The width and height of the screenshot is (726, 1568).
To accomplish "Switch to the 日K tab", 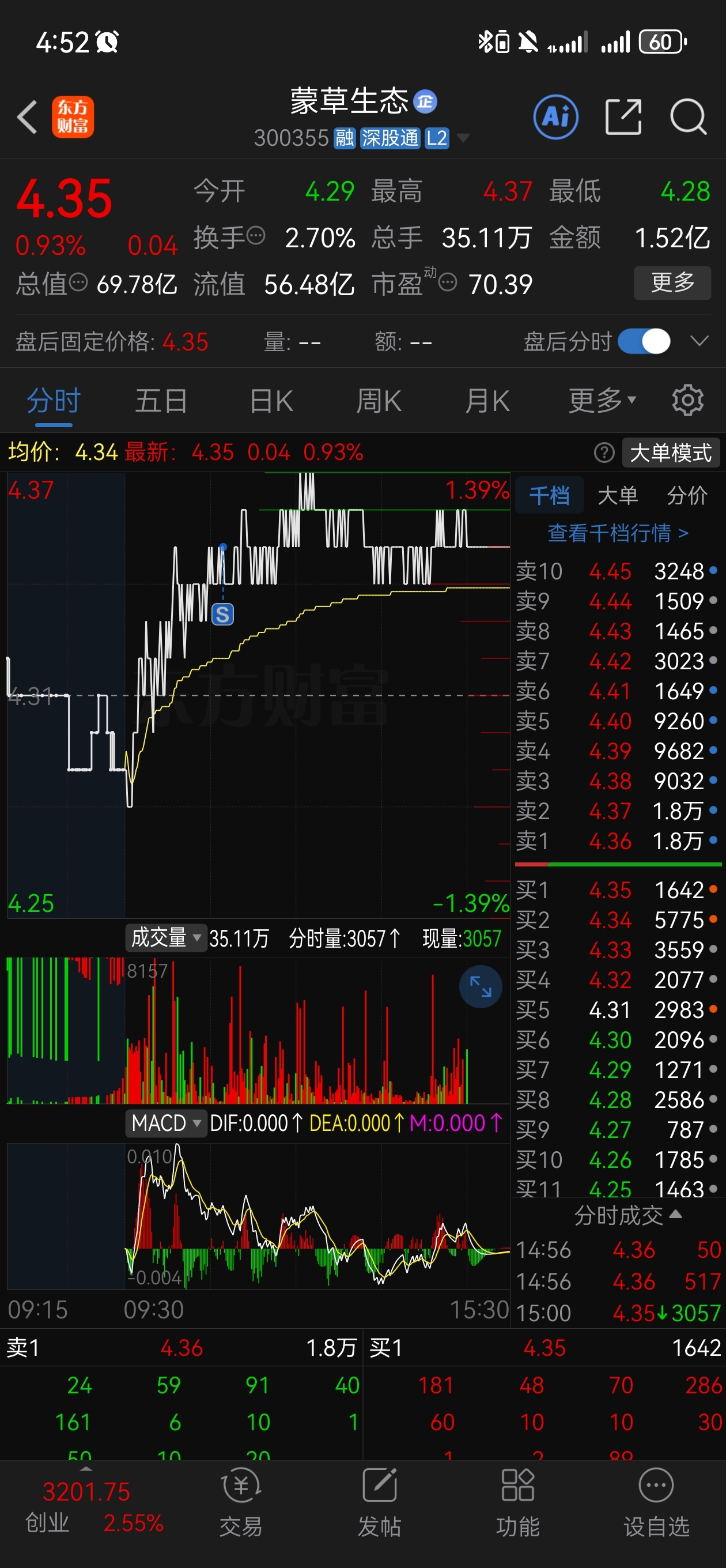I will pyautogui.click(x=271, y=401).
